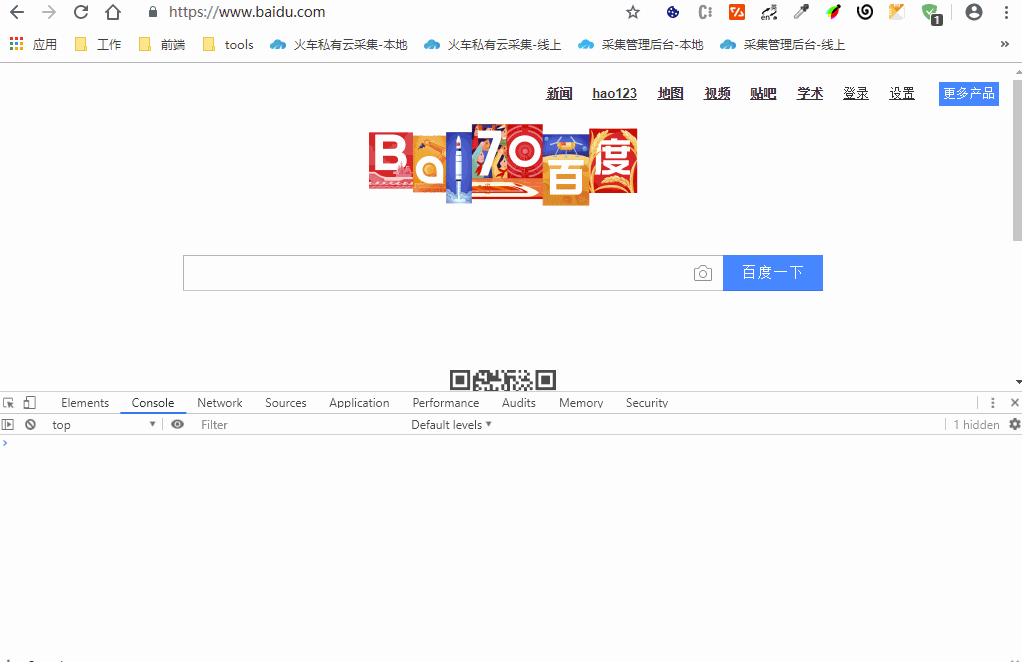The image size is (1022, 662).
Task: Switch to the Elements tab
Action: pyautogui.click(x=85, y=403)
